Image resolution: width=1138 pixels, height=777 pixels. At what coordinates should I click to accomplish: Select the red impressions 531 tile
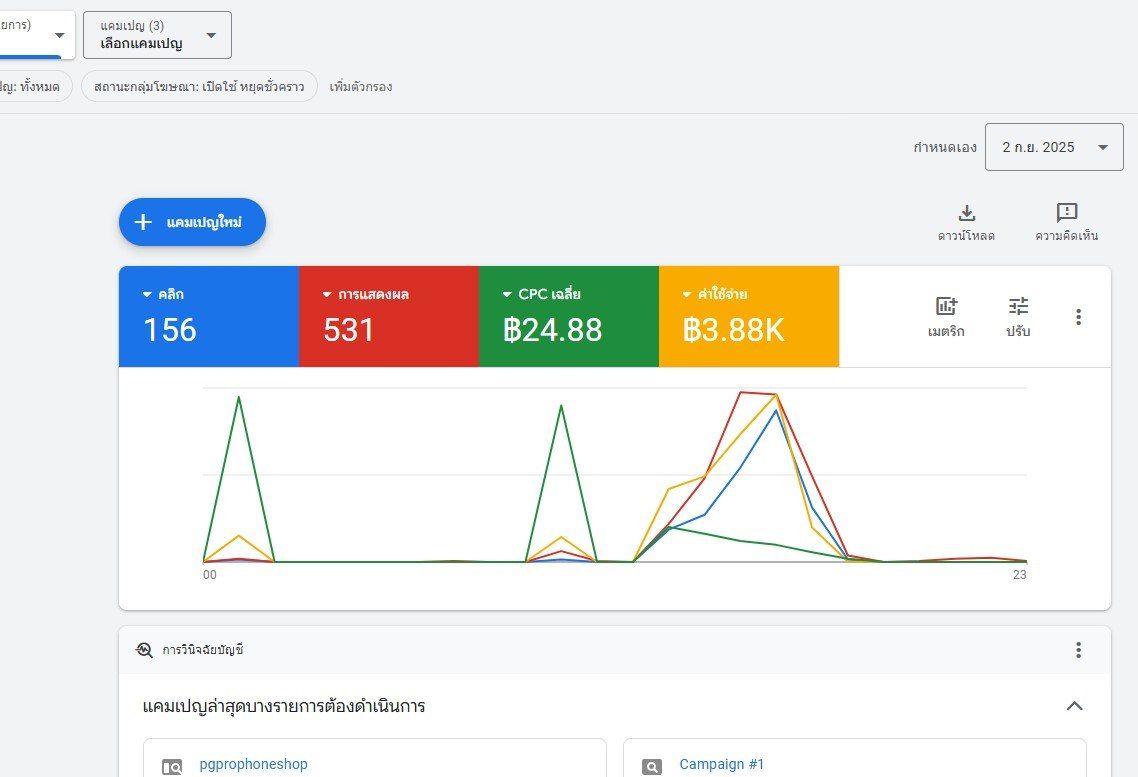point(389,316)
